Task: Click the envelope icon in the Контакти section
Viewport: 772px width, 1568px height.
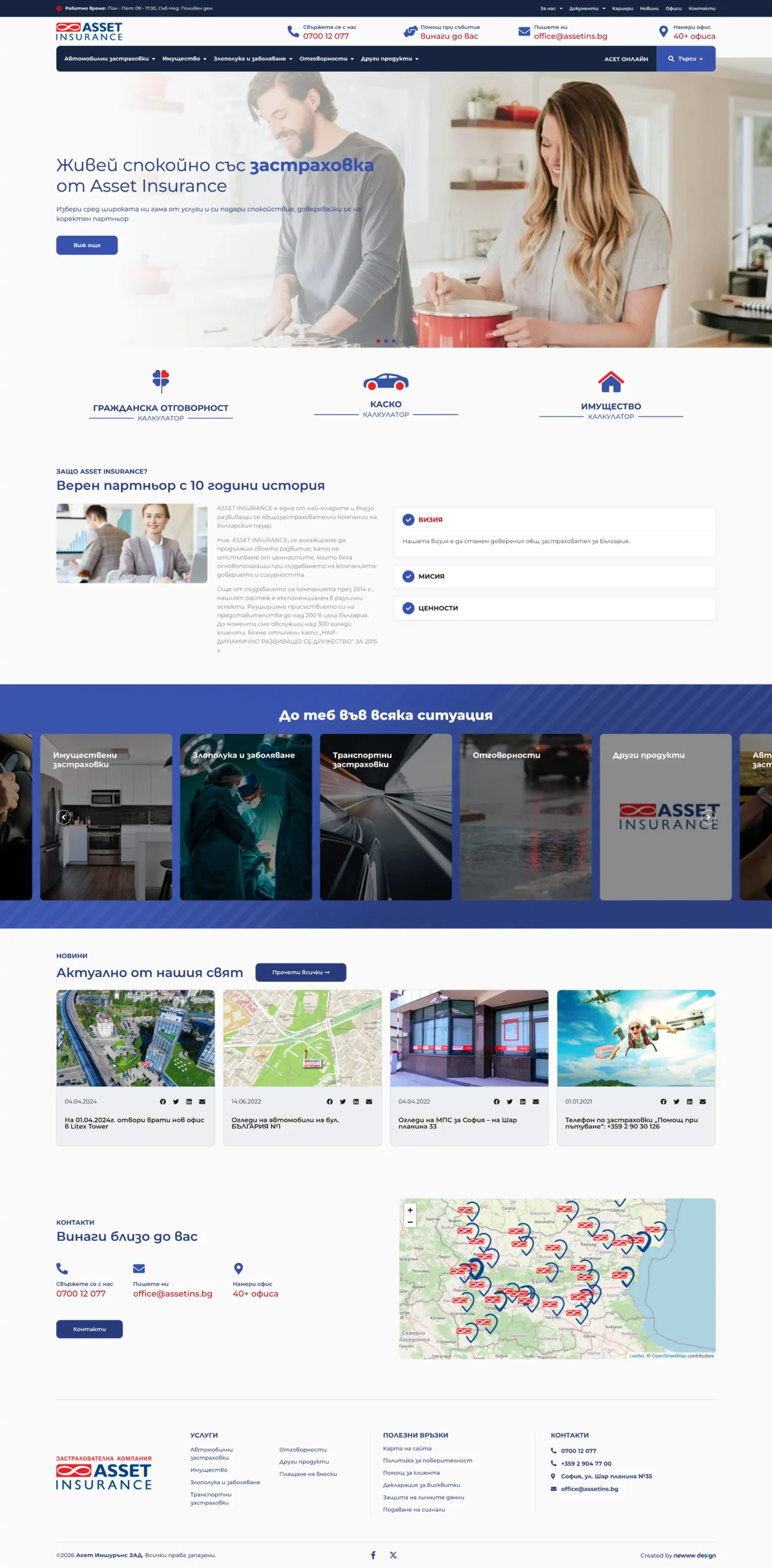Action: click(x=139, y=1268)
